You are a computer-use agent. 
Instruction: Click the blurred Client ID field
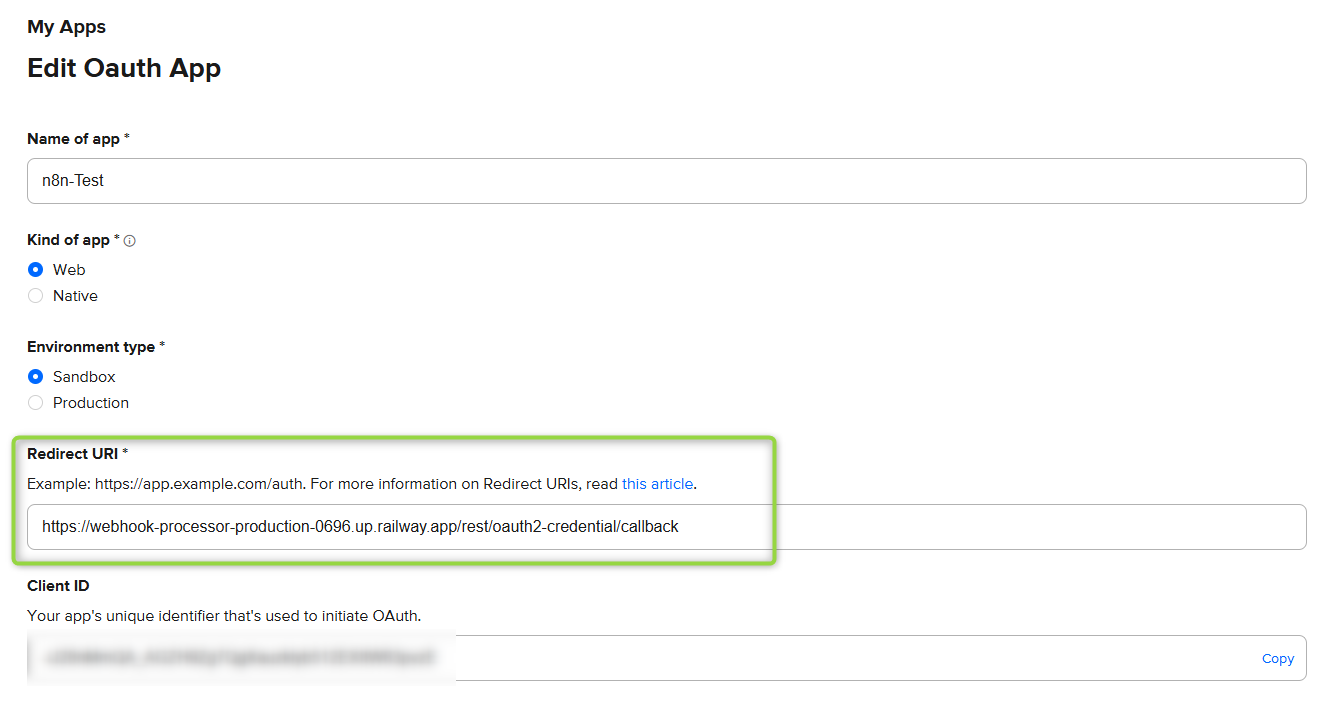[x=640, y=658]
